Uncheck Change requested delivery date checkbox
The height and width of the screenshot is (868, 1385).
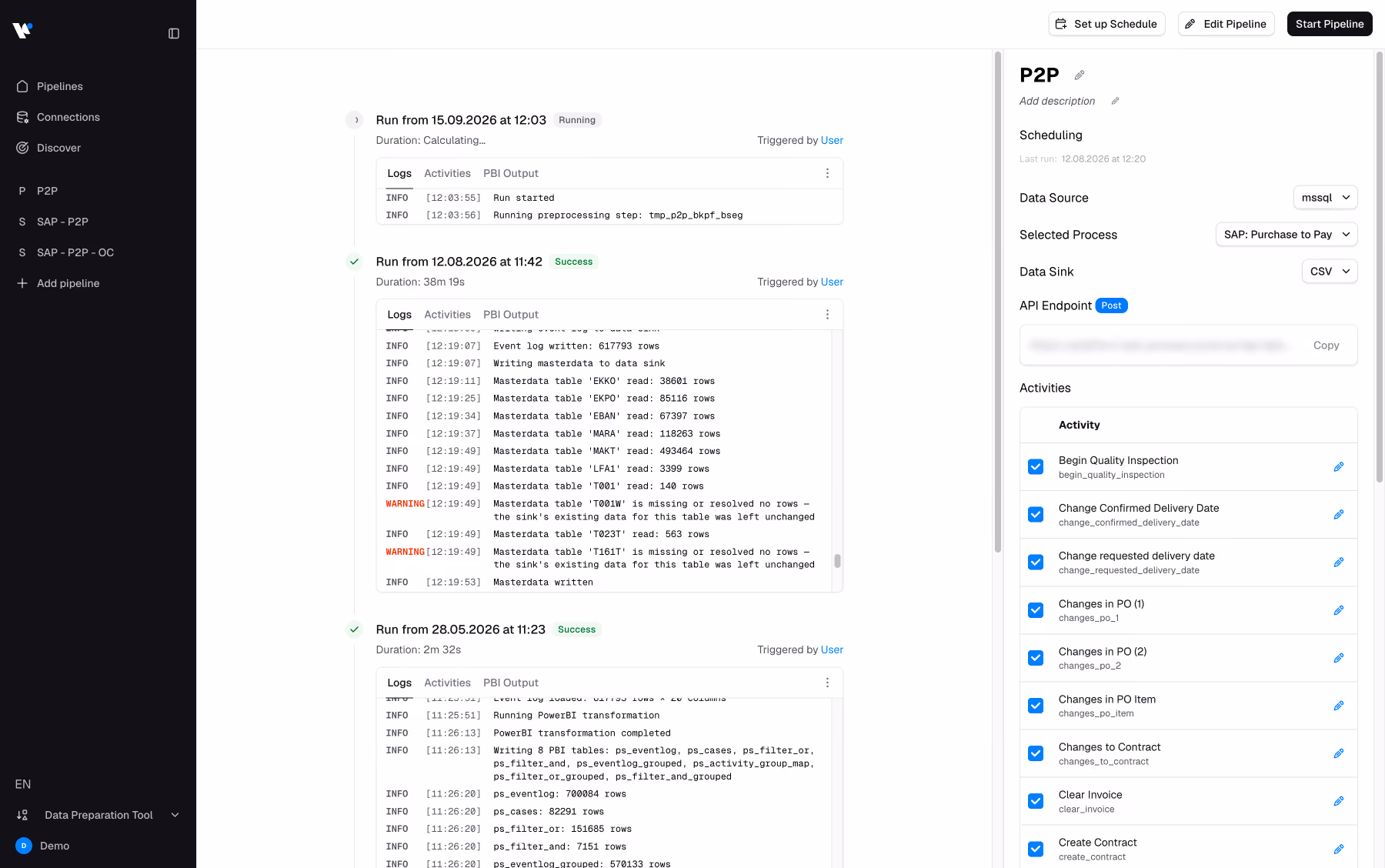coord(1036,563)
